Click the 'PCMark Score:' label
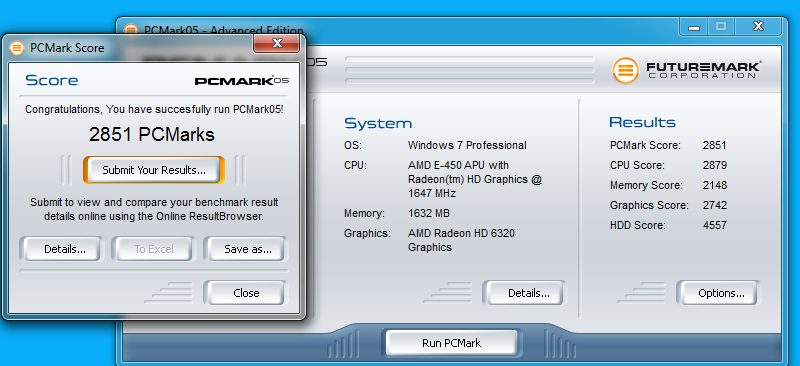Viewport: 800px width, 366px height. tap(645, 145)
